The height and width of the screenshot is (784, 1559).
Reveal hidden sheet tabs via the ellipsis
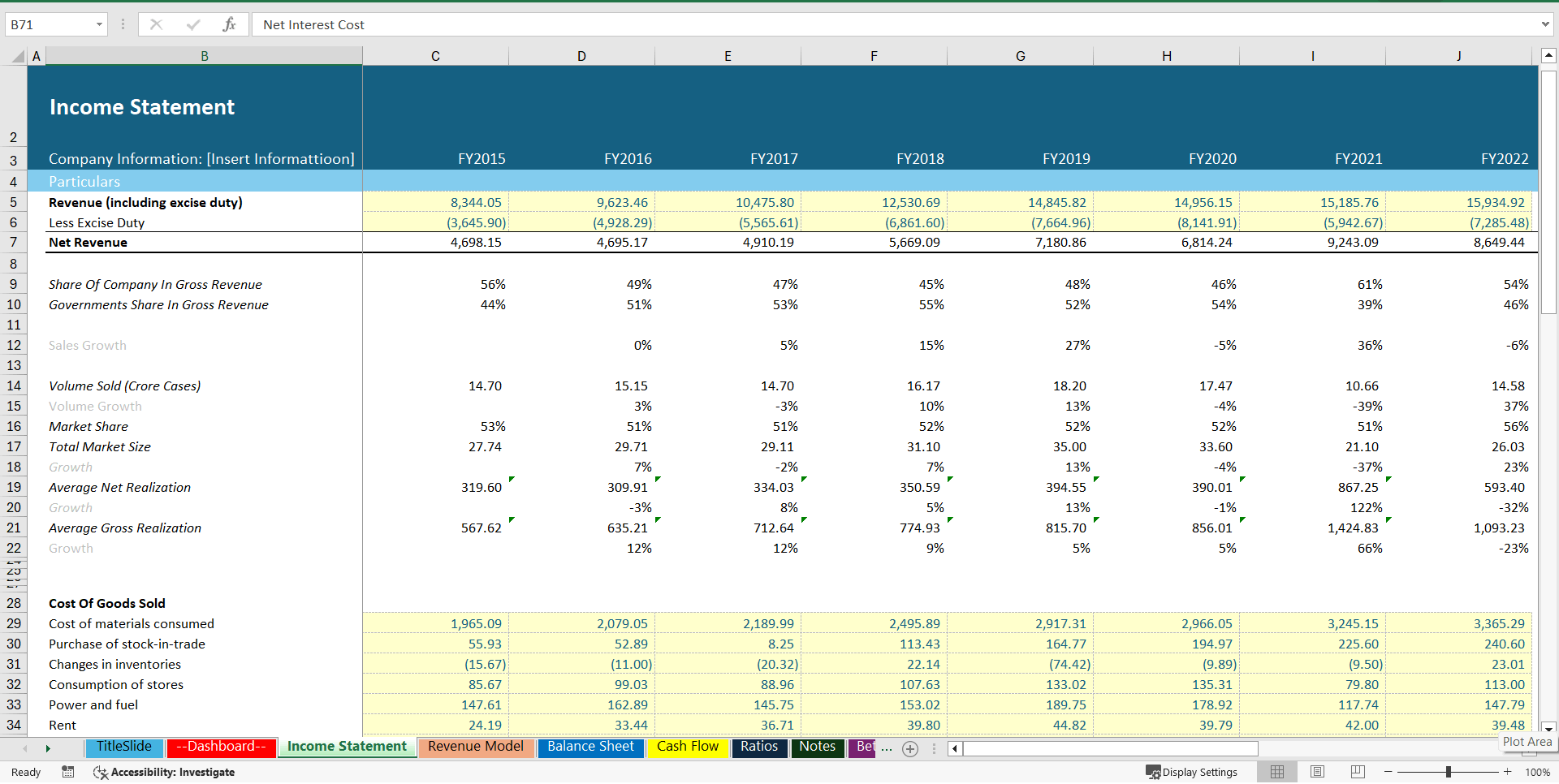(887, 749)
